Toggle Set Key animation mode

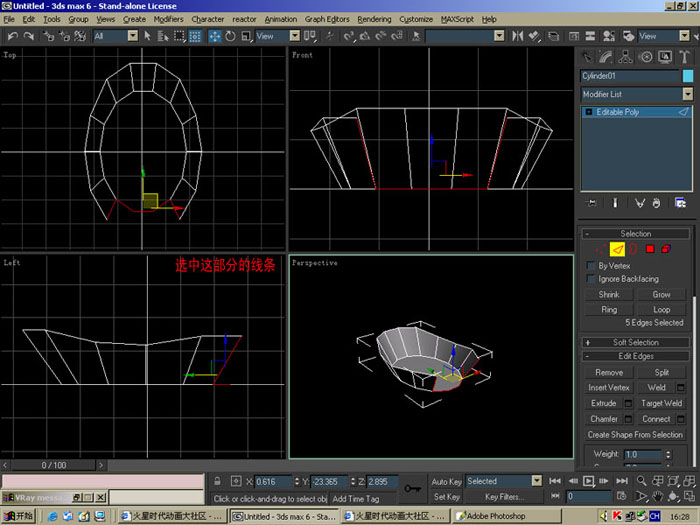pos(446,496)
